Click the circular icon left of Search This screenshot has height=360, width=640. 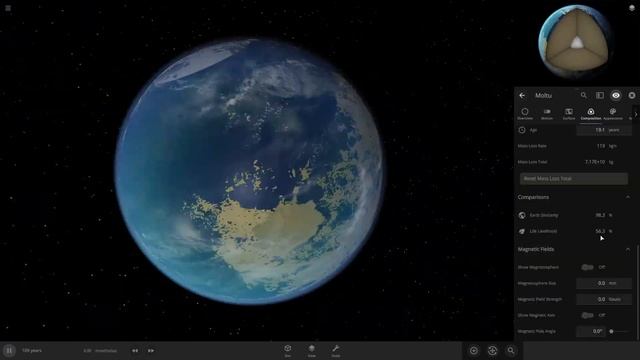(493, 351)
